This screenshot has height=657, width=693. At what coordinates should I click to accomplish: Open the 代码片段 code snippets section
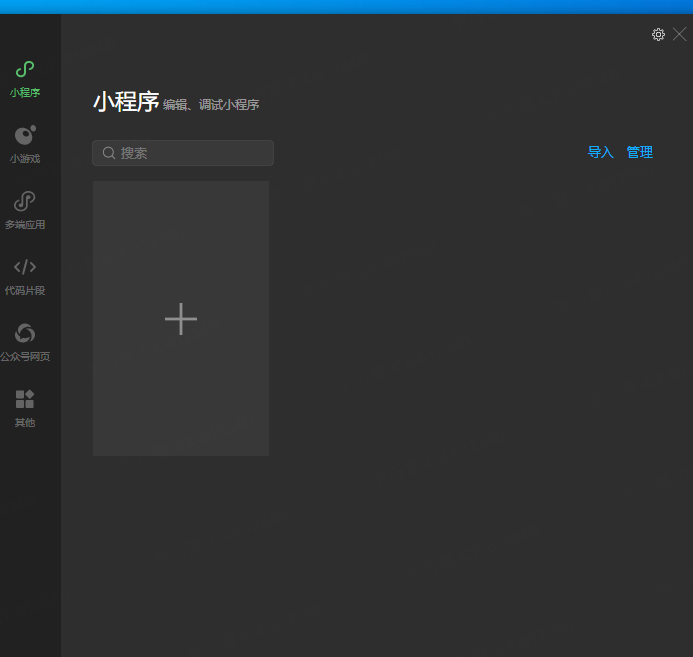[x=25, y=277]
